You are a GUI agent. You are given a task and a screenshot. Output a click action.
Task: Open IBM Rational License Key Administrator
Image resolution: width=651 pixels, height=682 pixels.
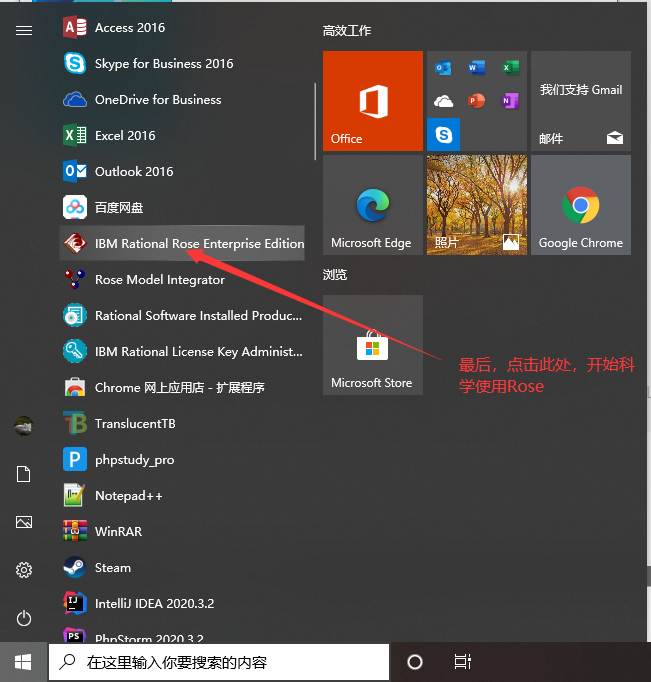coord(182,351)
